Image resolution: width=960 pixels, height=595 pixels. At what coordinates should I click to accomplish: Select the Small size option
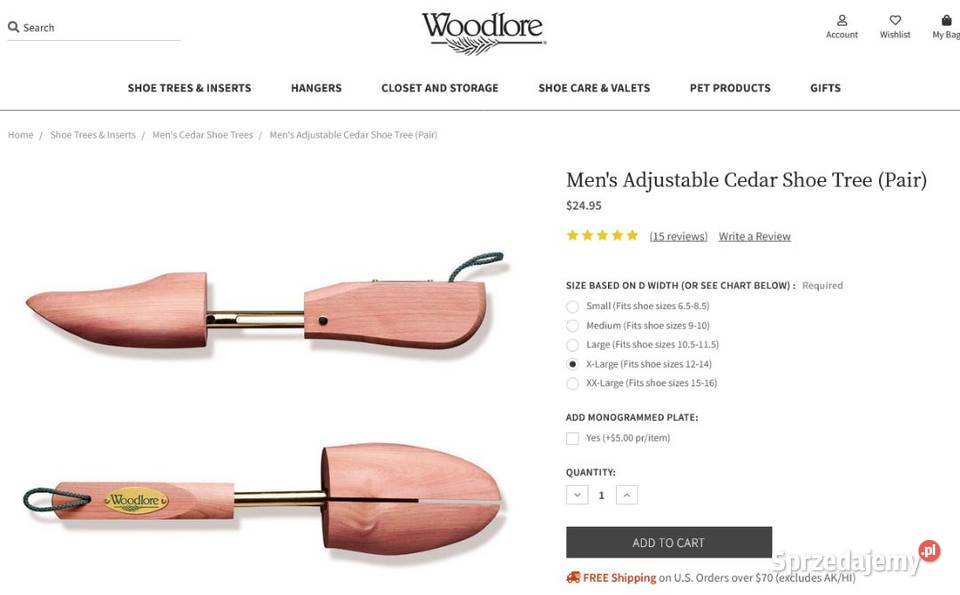pyautogui.click(x=573, y=306)
